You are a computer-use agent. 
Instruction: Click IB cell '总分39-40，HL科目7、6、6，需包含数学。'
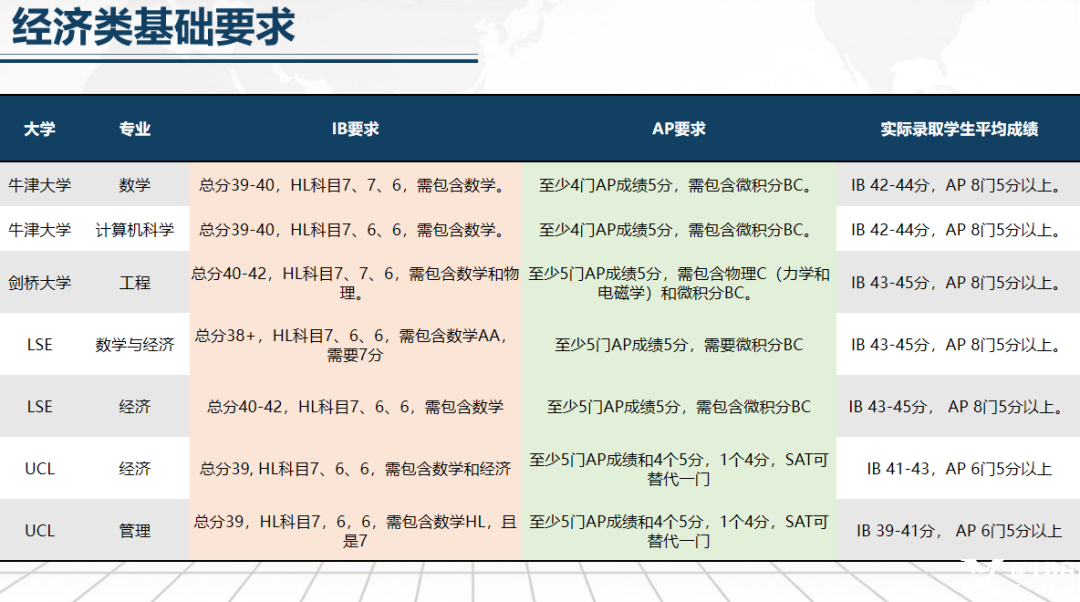[355, 229]
